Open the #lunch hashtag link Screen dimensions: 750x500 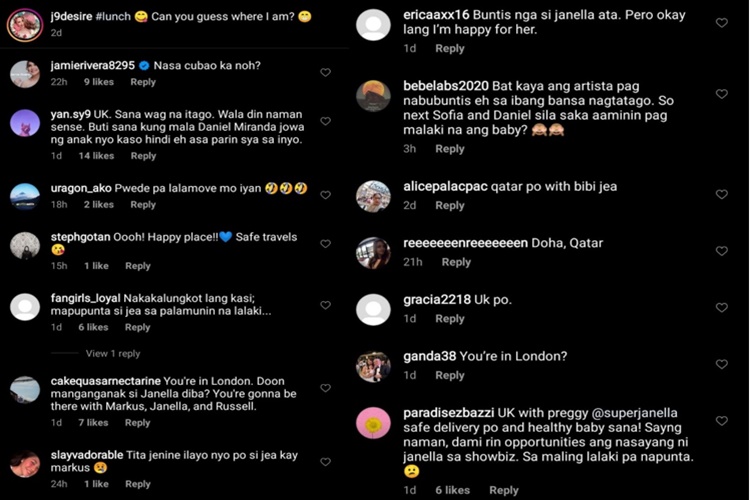point(113,16)
